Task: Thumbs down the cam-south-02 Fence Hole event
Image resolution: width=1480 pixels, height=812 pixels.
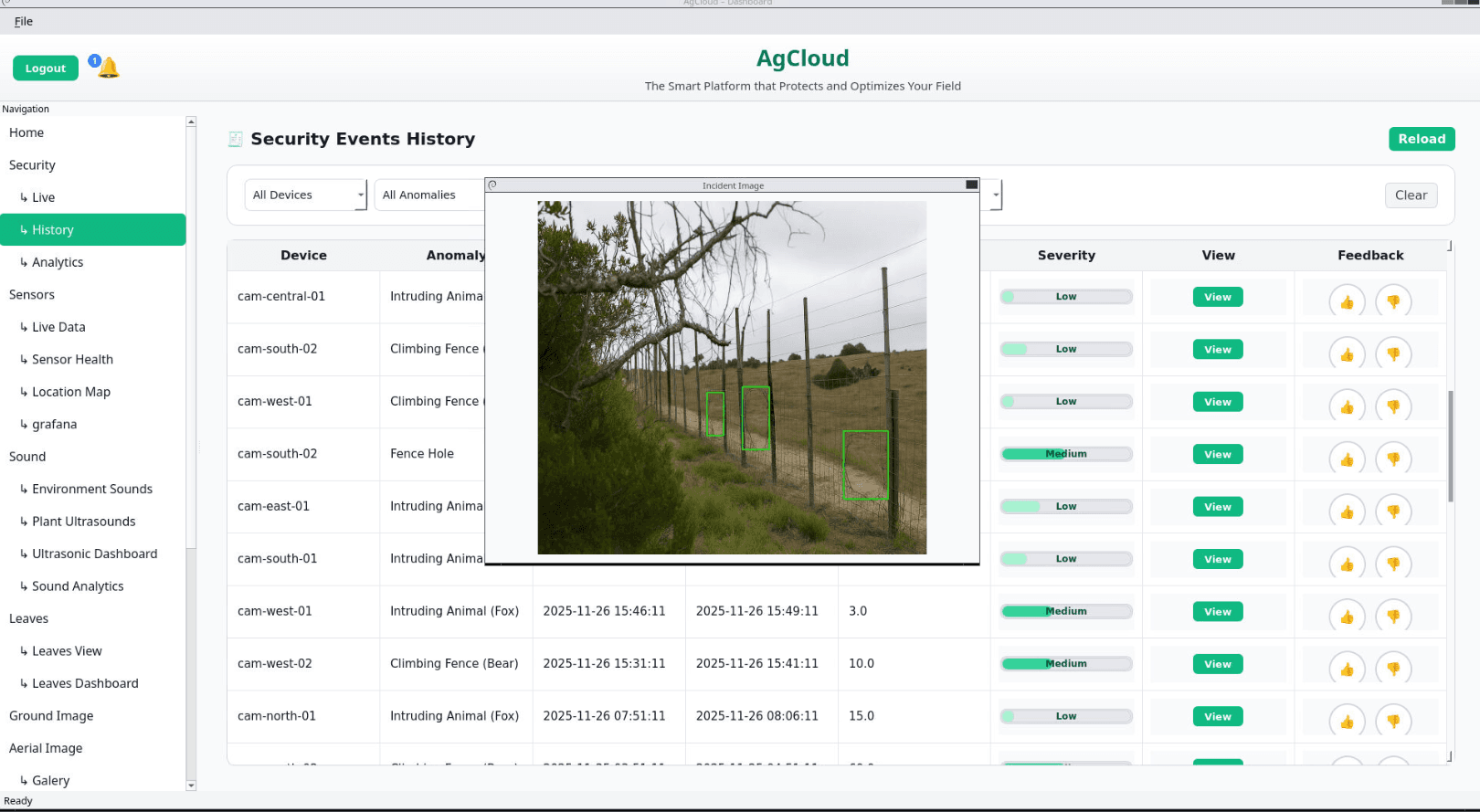Action: [x=1393, y=459]
